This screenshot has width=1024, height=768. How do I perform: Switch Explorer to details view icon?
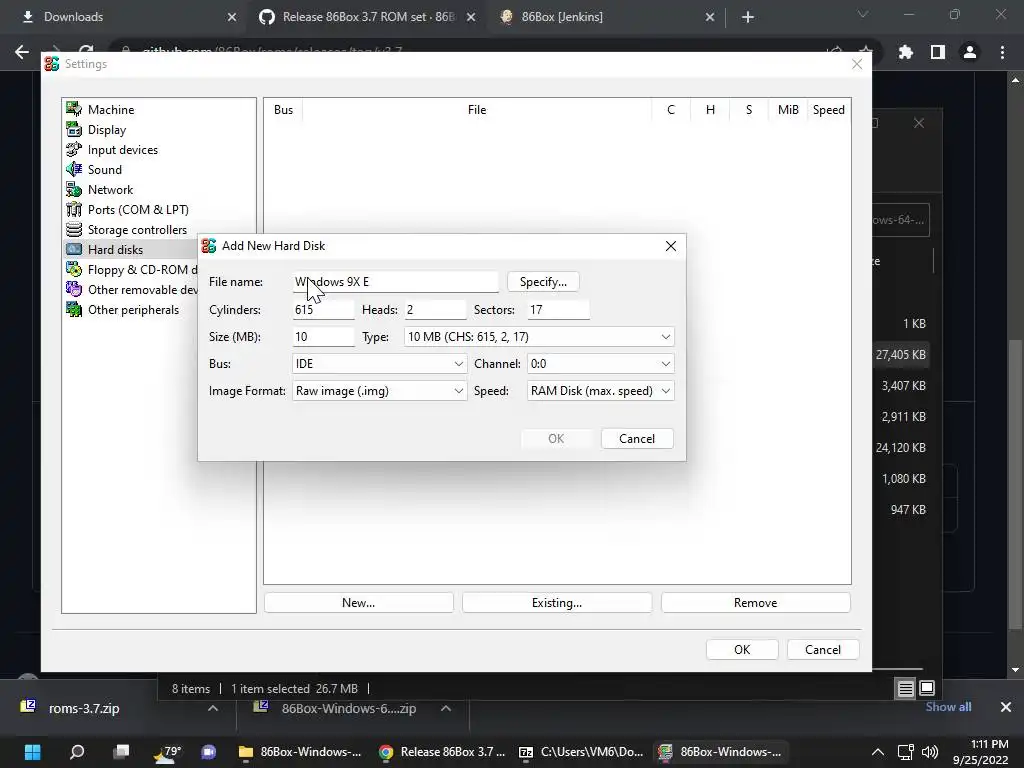[x=905, y=688]
